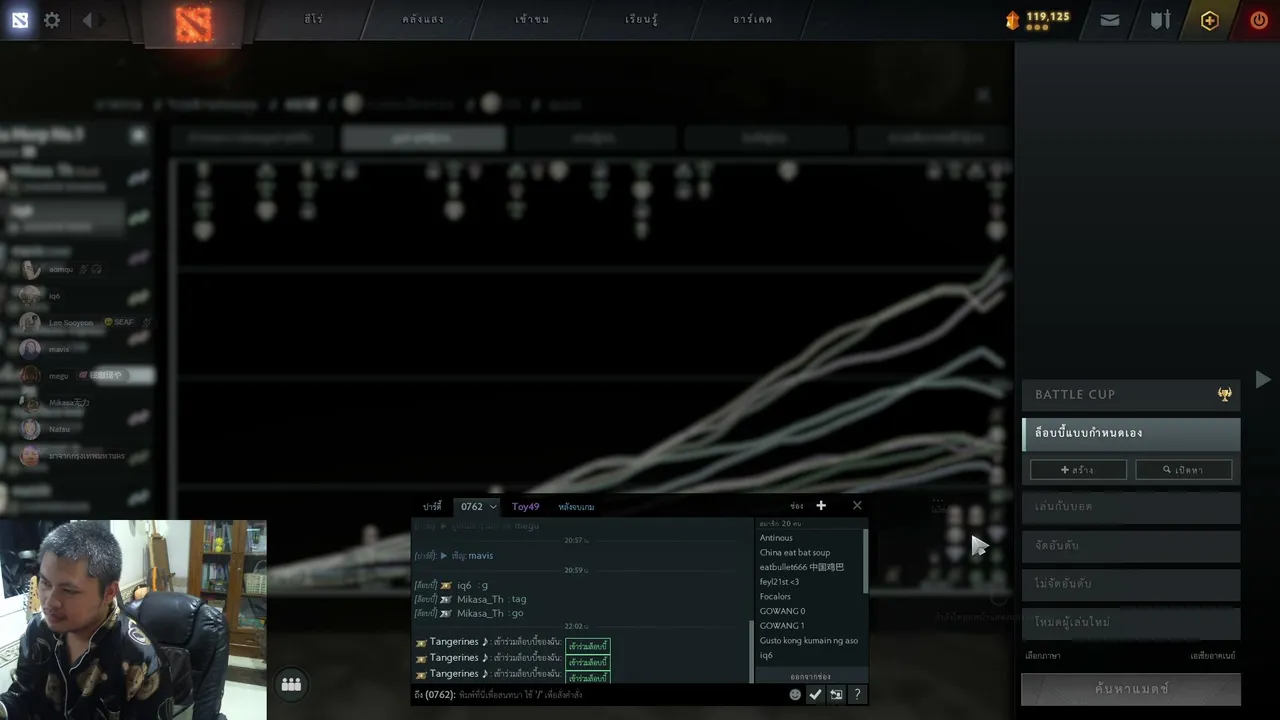Switch to the Toy49 chat tab
Viewport: 1280px width, 720px height.
[x=526, y=507]
